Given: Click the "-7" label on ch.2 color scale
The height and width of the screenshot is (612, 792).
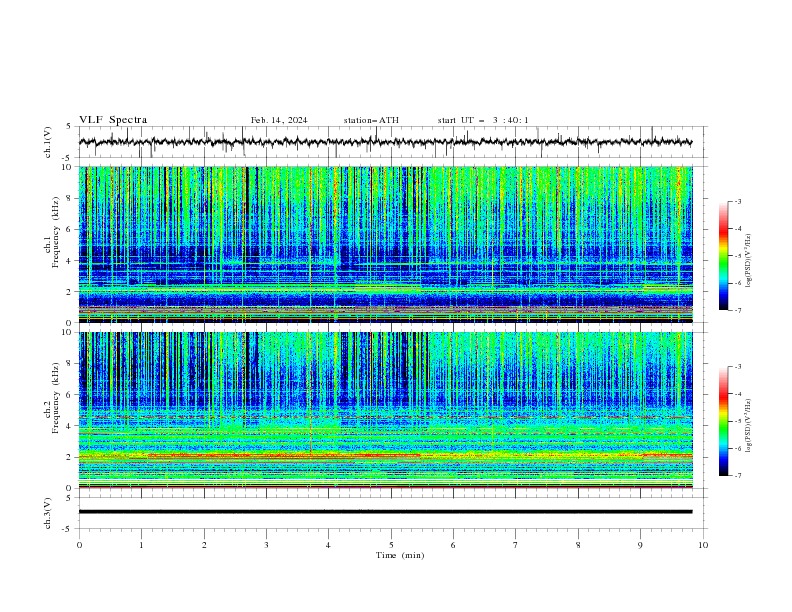Looking at the screenshot, I should 737,476.
